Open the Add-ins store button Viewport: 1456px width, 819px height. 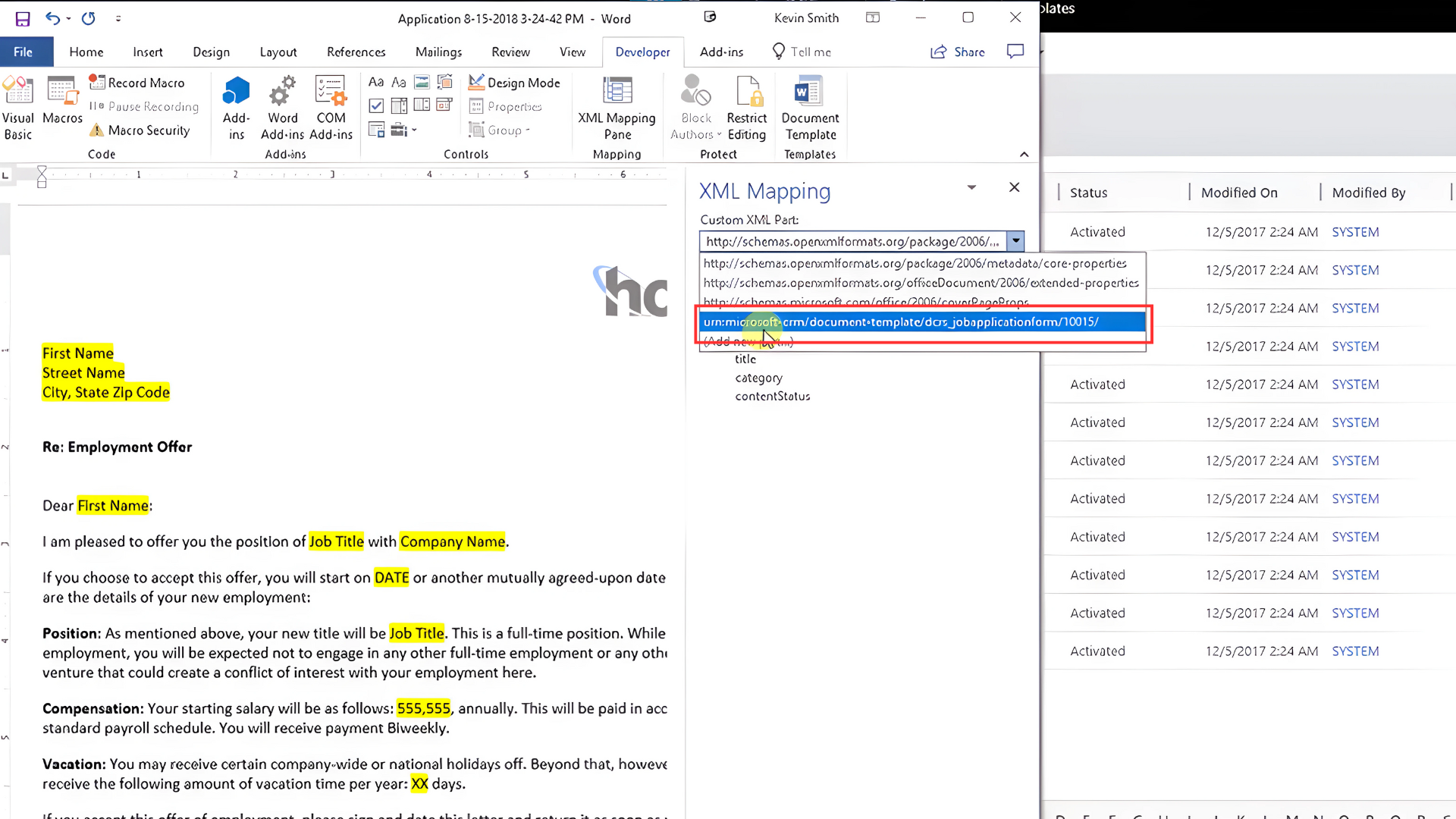click(237, 108)
